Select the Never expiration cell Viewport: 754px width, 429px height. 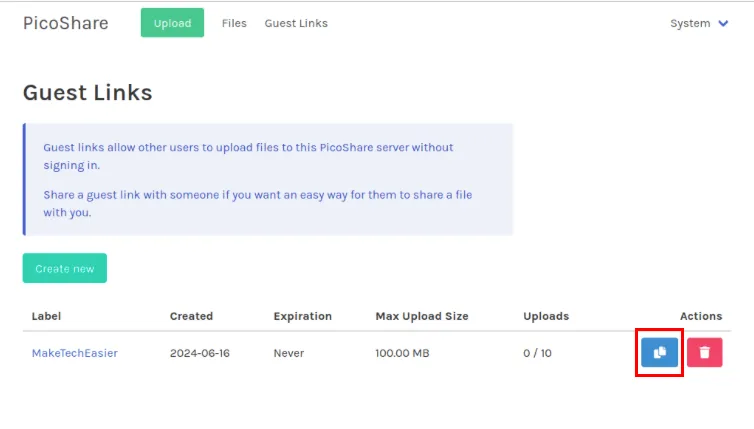pyautogui.click(x=289, y=353)
